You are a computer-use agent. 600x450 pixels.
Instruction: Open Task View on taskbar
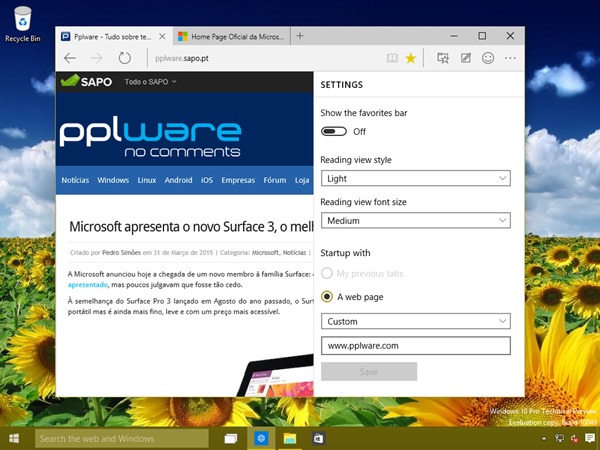[230, 439]
